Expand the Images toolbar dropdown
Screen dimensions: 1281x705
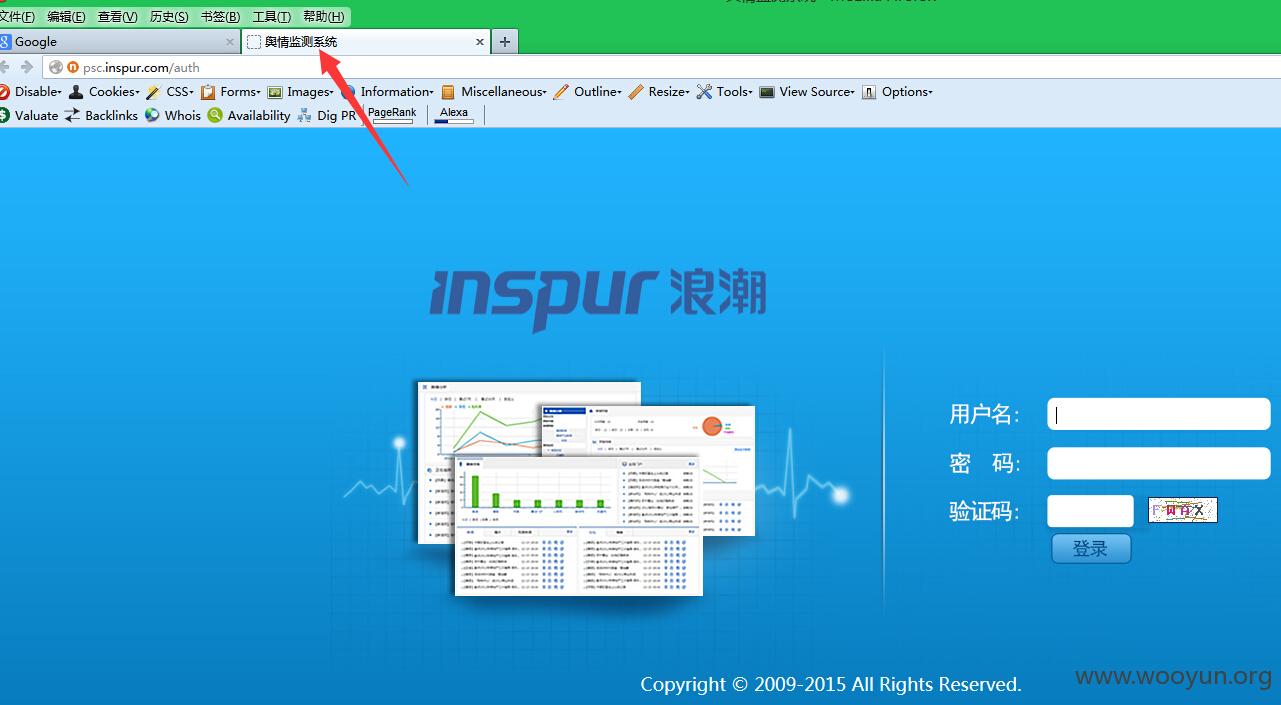(x=301, y=91)
